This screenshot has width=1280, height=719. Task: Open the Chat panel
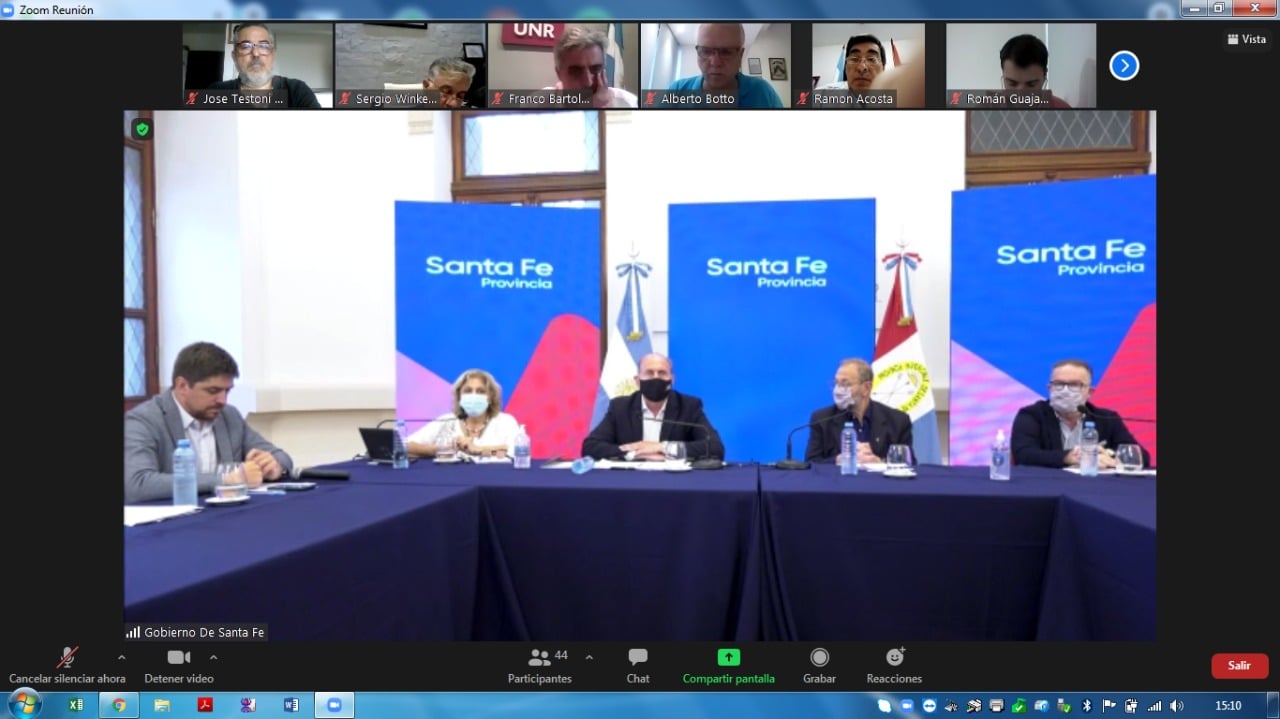pyautogui.click(x=638, y=666)
